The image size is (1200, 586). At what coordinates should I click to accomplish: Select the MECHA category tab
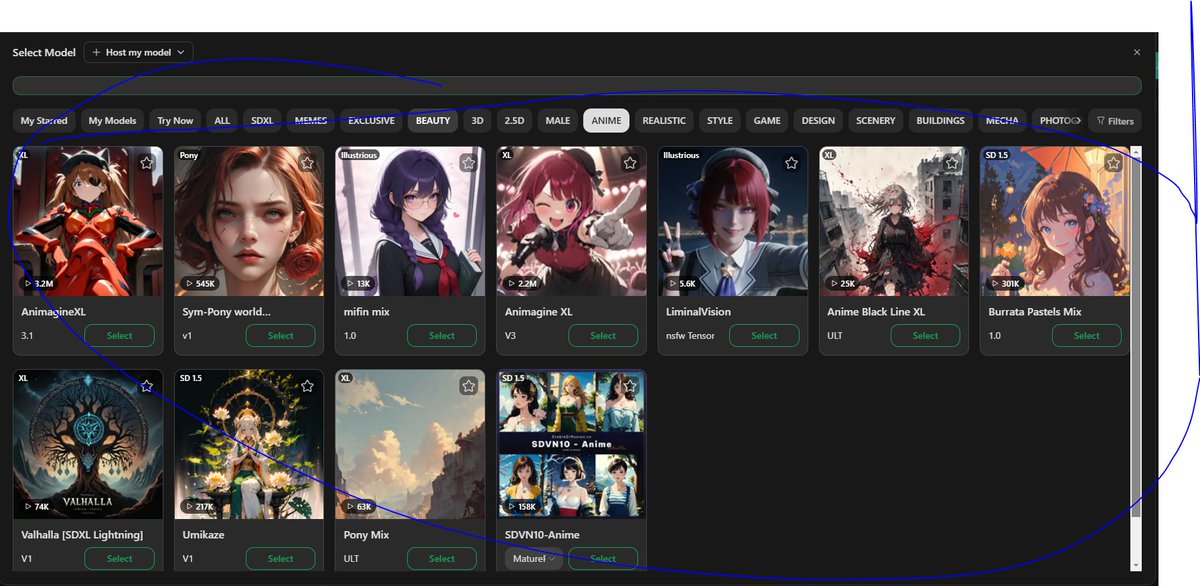coord(1002,121)
